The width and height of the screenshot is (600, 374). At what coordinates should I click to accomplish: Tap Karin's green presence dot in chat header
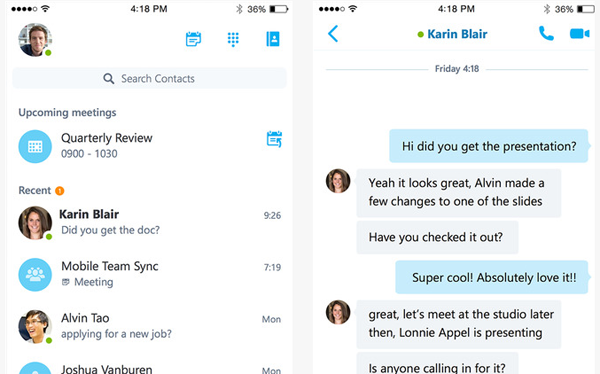pyautogui.click(x=421, y=34)
